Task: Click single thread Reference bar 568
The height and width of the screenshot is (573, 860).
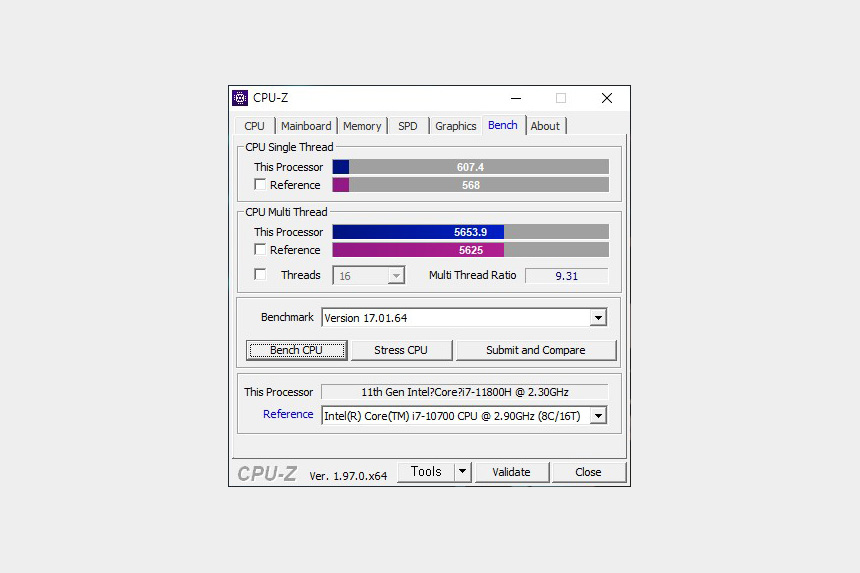Action: point(471,185)
